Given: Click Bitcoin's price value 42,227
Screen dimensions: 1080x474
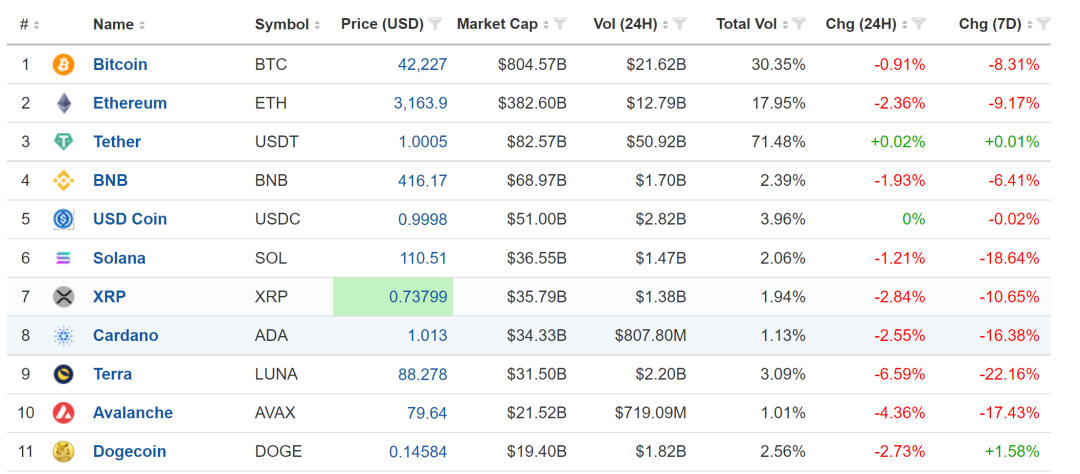Looking at the screenshot, I should tap(422, 65).
